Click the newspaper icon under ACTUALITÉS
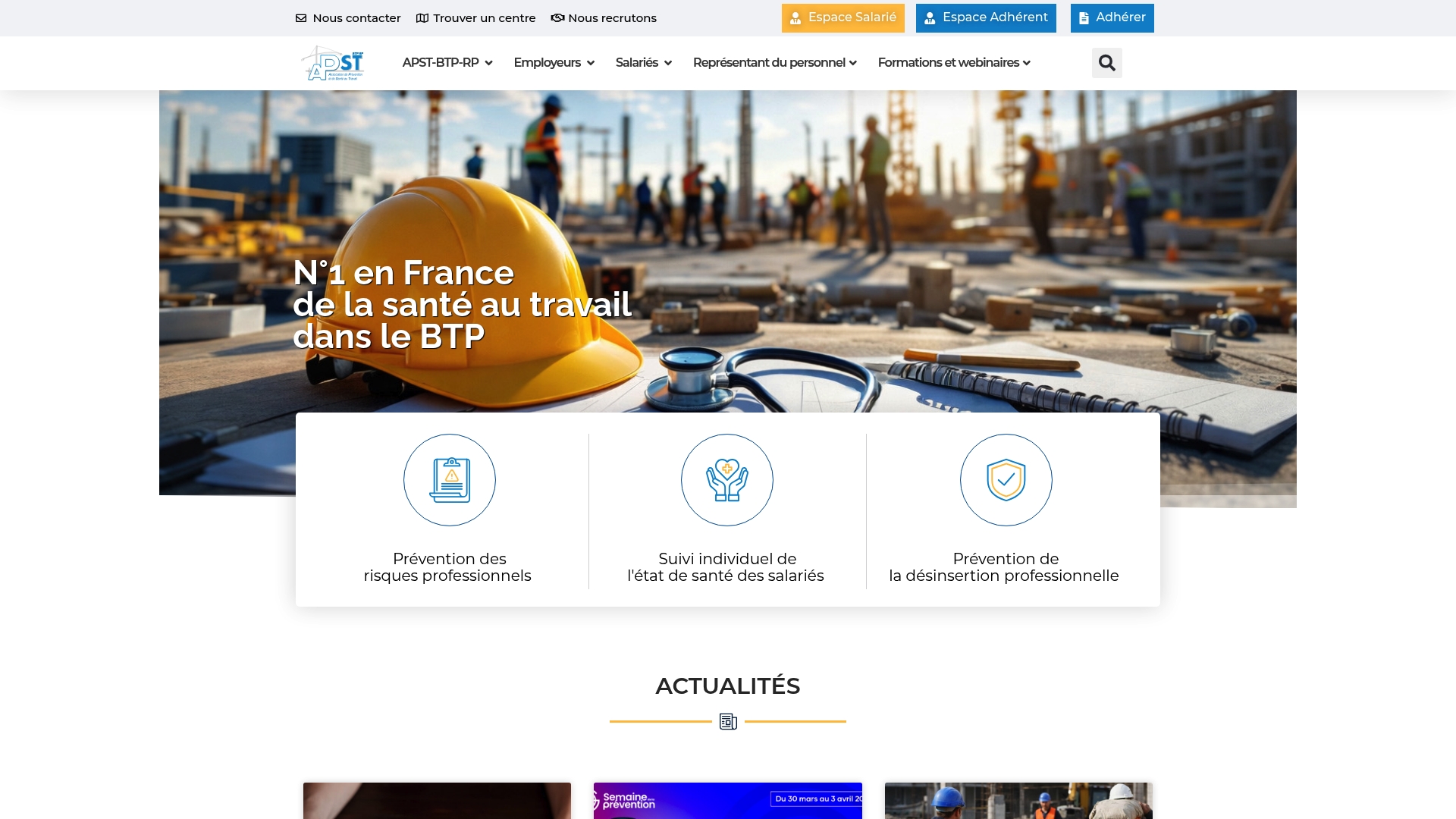Viewport: 1456px width, 819px height. 727,721
